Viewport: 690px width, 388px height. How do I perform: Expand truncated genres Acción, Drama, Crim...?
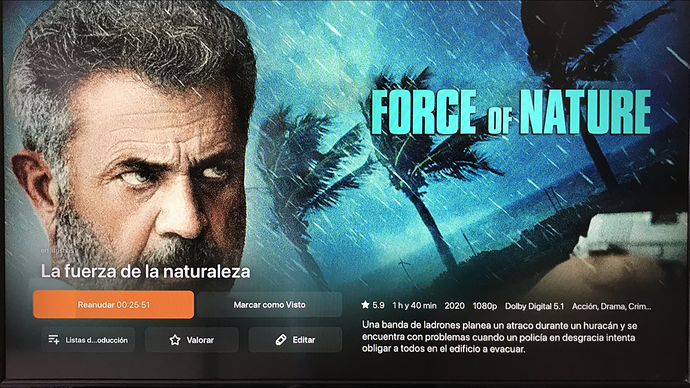pos(612,306)
